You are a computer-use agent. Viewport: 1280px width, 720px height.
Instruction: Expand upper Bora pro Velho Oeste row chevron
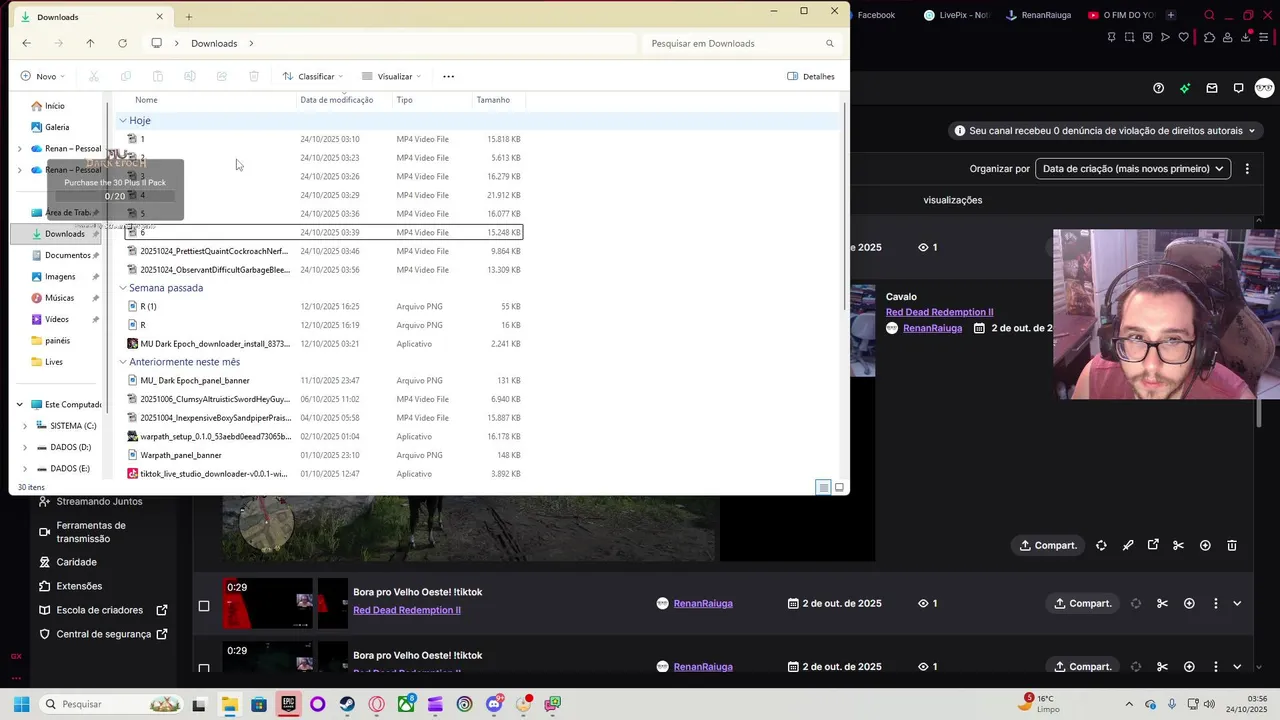click(x=1237, y=603)
